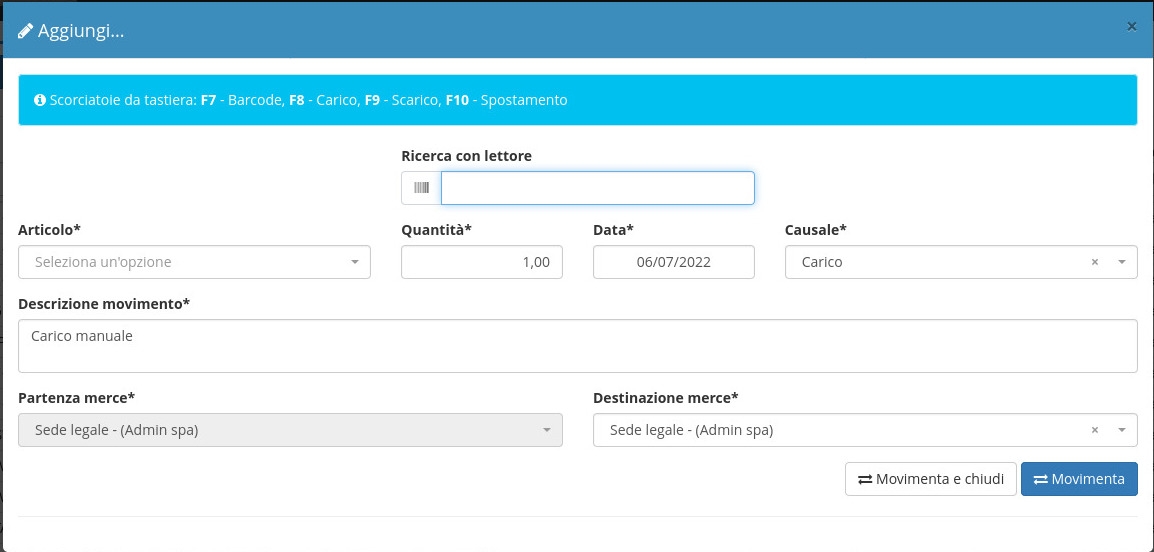Click the Destinazione merce label

pos(665,398)
